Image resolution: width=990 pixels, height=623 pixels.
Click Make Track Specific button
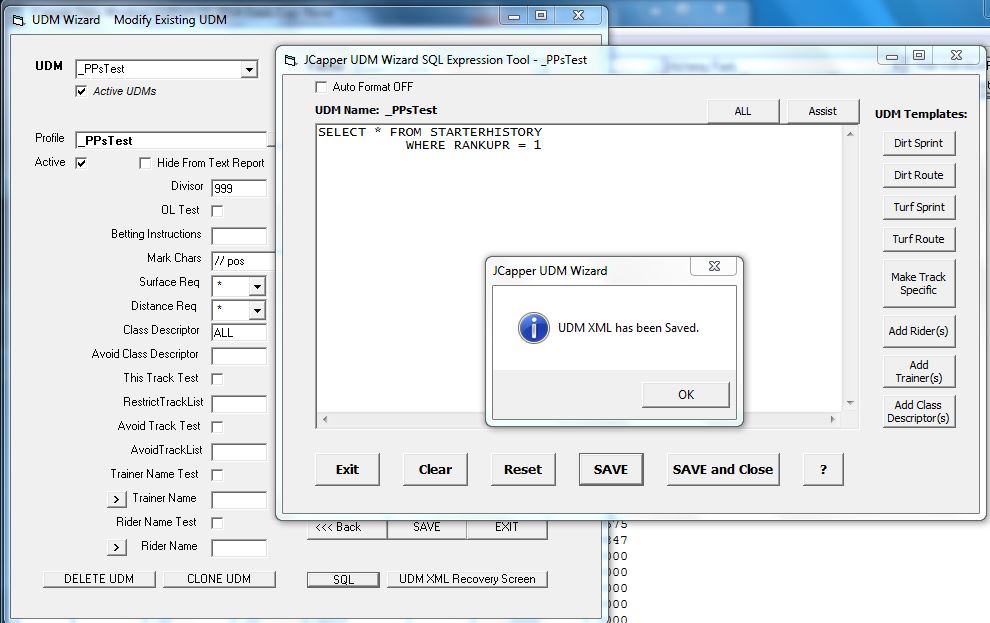[x=918, y=283]
